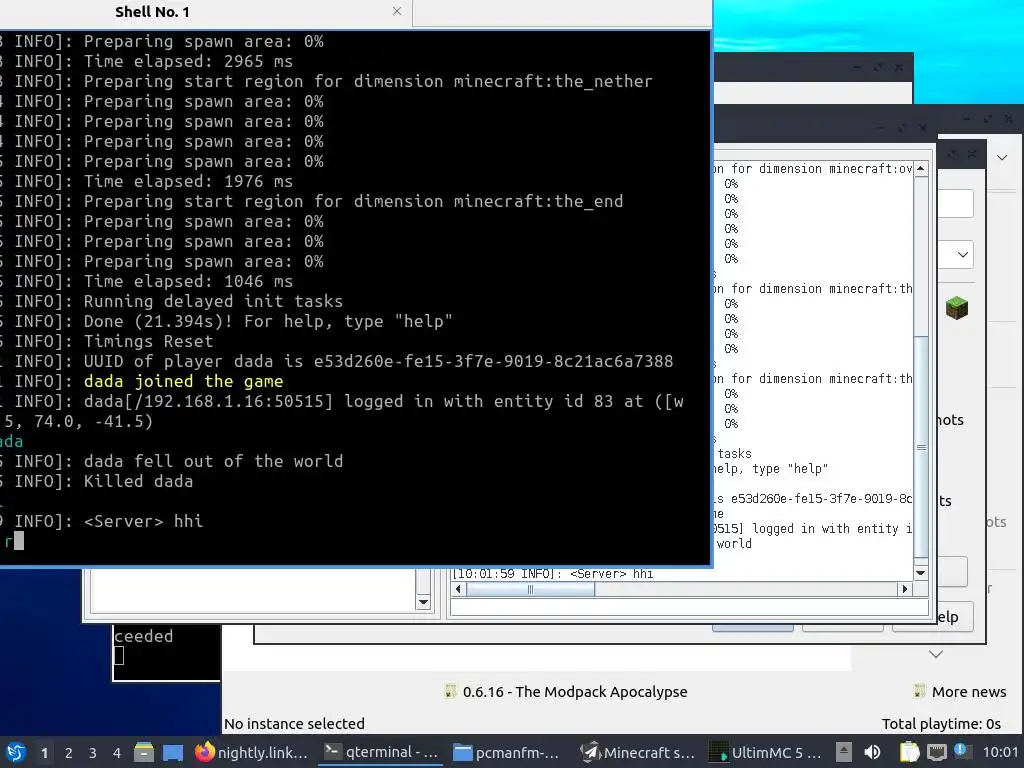The width and height of the screenshot is (1024, 768).
Task: Switch to virtual desktop 2
Action: (x=69, y=753)
